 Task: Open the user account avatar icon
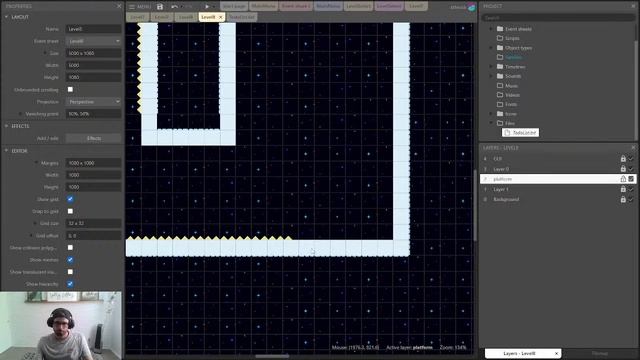pos(471,7)
